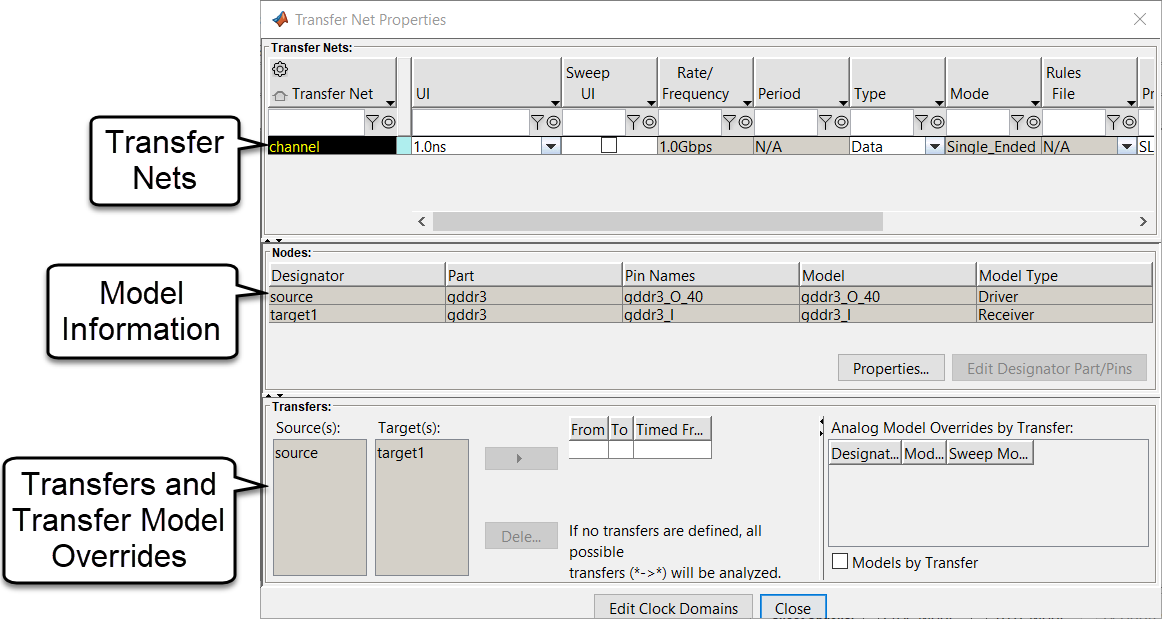The height and width of the screenshot is (619, 1162).
Task: Open the Data type dropdown
Action: click(934, 147)
